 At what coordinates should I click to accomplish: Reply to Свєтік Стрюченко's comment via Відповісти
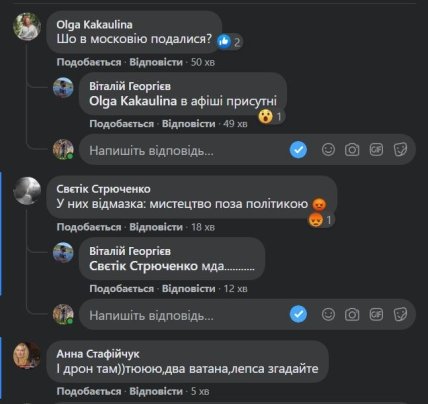(x=156, y=227)
